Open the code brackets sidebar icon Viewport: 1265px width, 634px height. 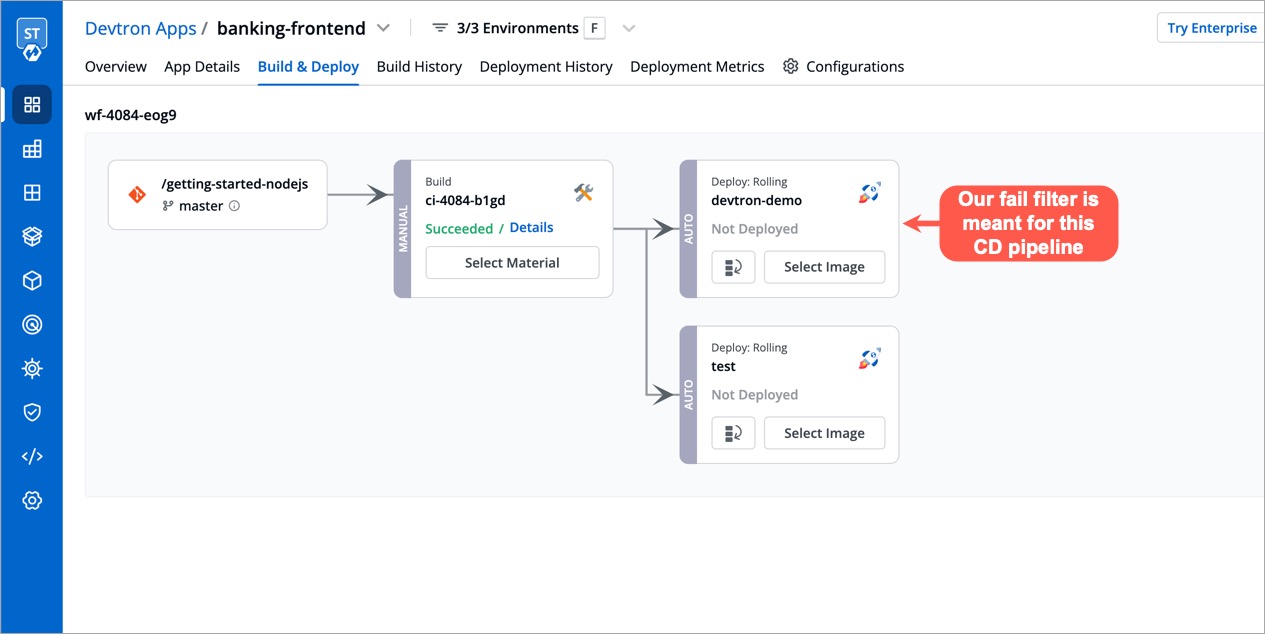pos(32,456)
